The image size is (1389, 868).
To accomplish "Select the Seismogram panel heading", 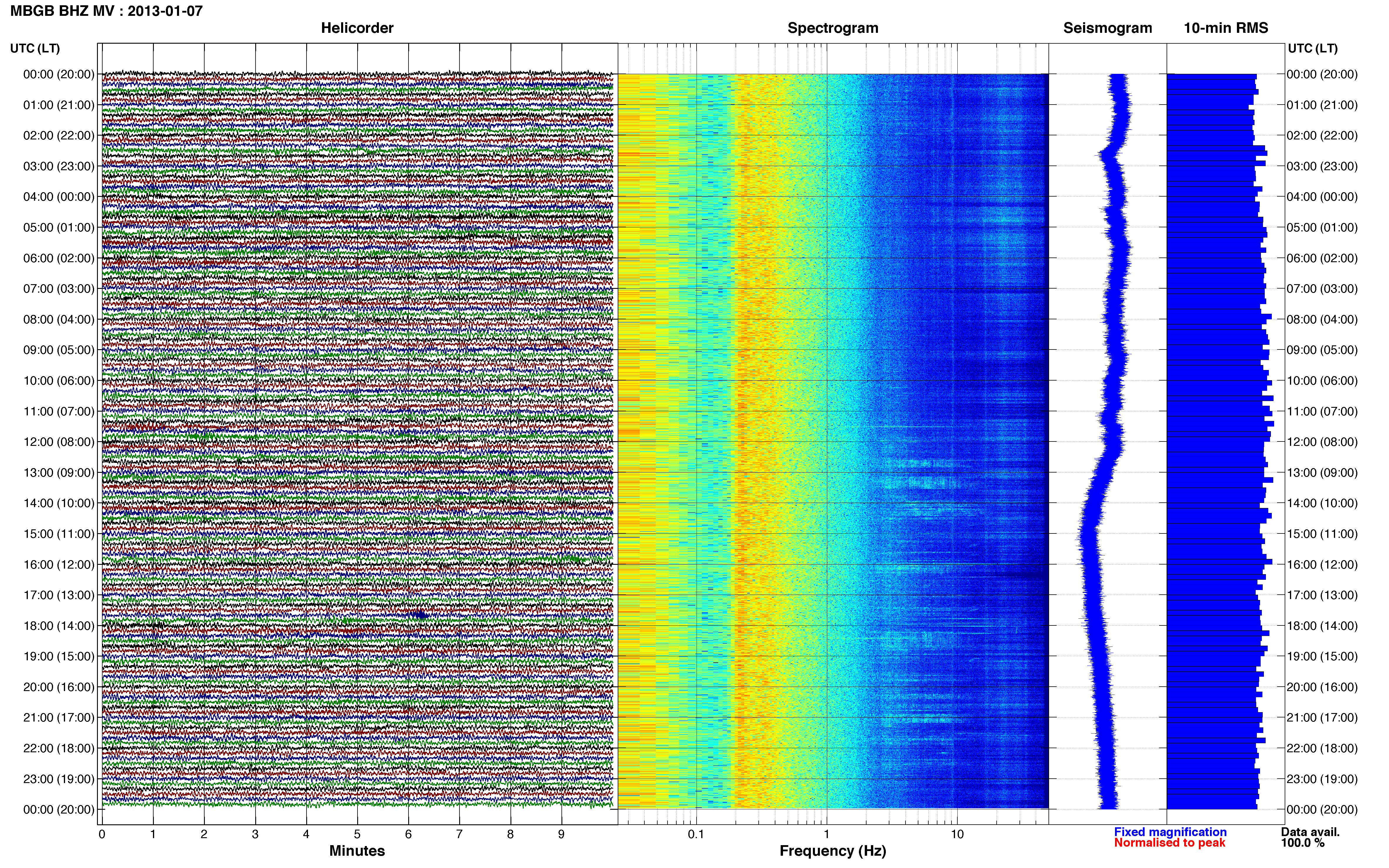I will [x=1108, y=28].
